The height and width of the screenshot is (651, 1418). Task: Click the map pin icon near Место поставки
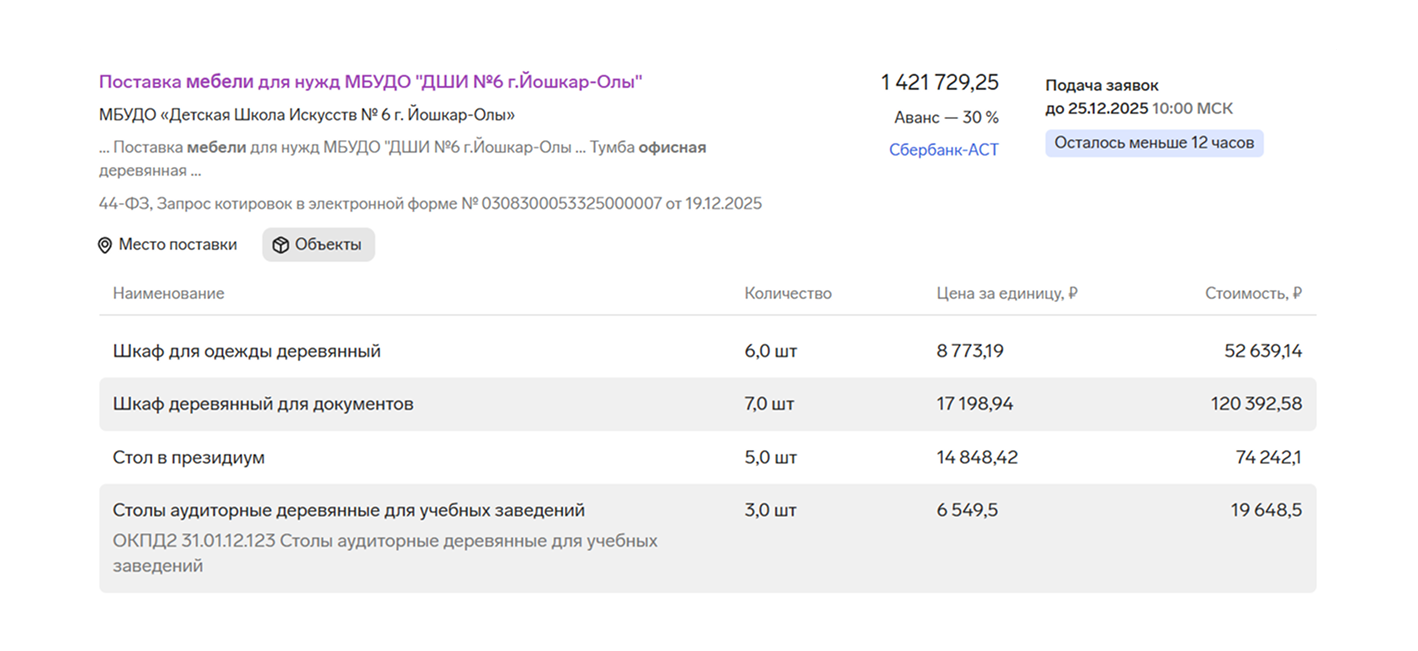[105, 245]
